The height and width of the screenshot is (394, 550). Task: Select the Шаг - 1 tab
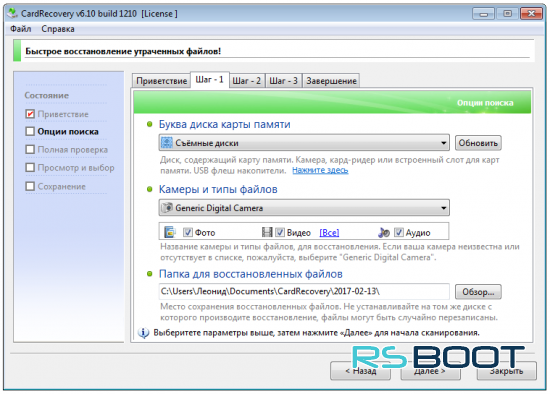point(209,80)
